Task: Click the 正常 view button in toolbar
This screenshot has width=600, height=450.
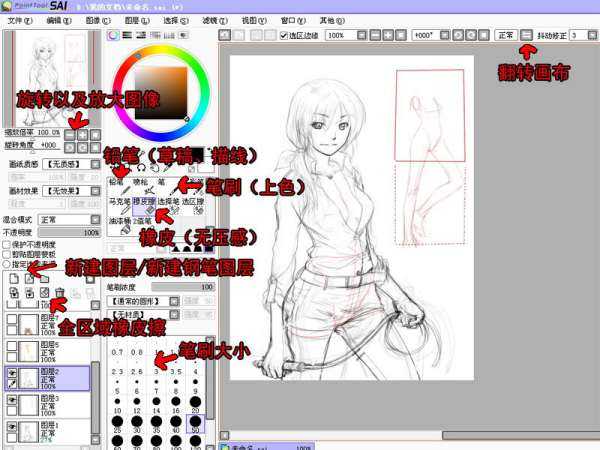Action: pos(505,35)
